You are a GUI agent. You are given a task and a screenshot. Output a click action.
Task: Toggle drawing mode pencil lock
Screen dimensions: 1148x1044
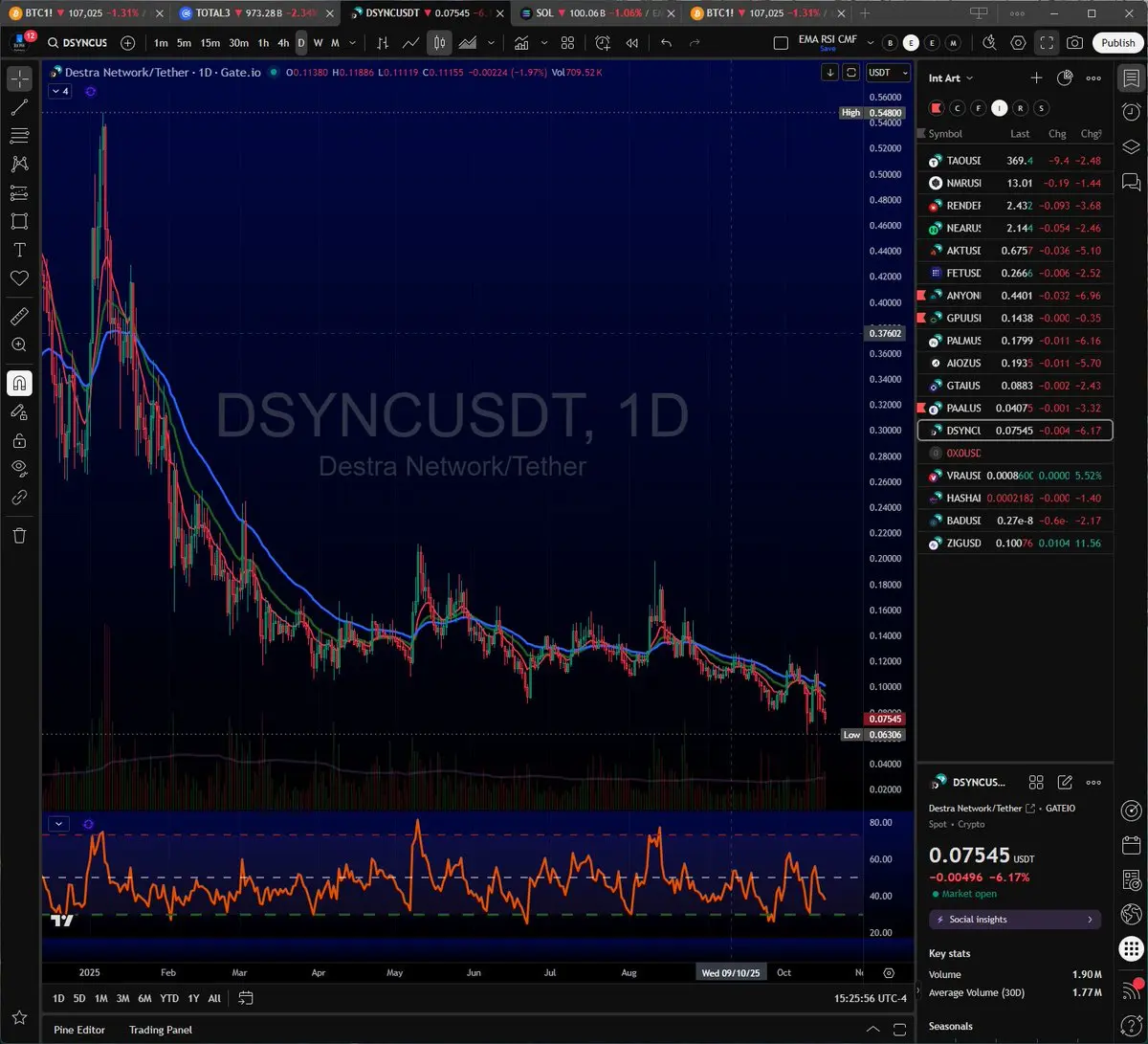pos(19,412)
